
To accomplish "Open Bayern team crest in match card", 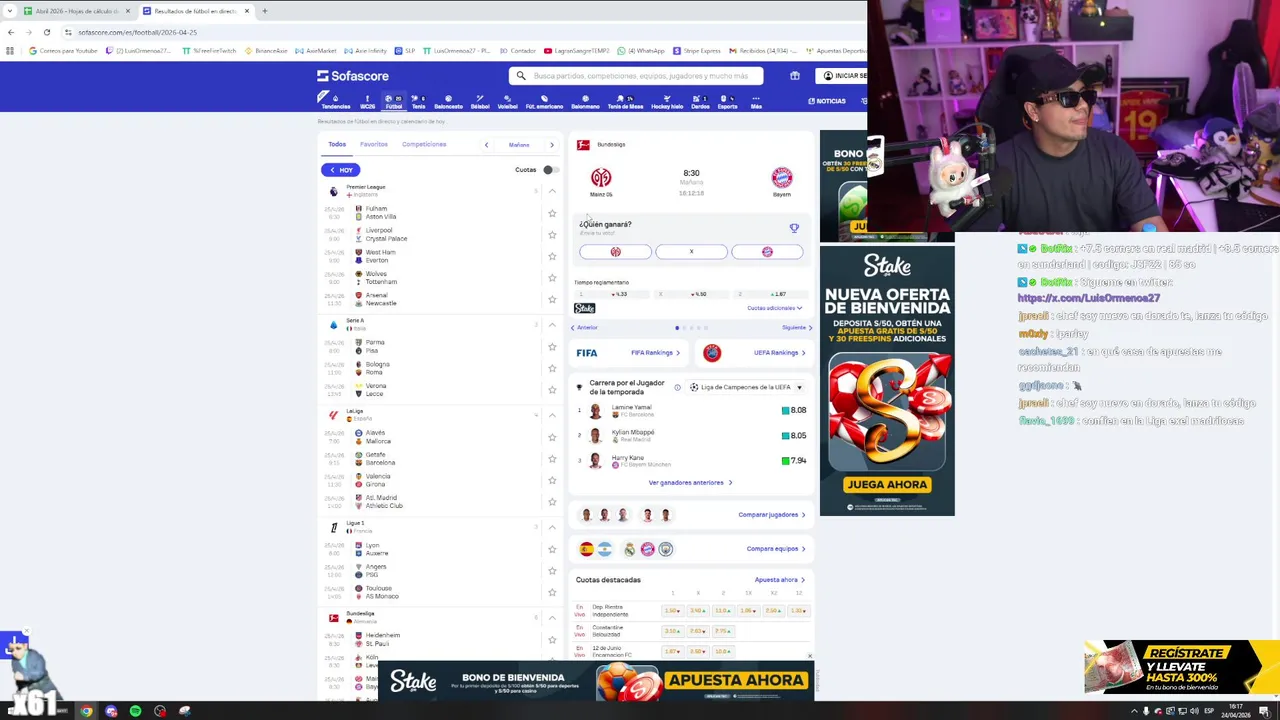I will tap(782, 178).
